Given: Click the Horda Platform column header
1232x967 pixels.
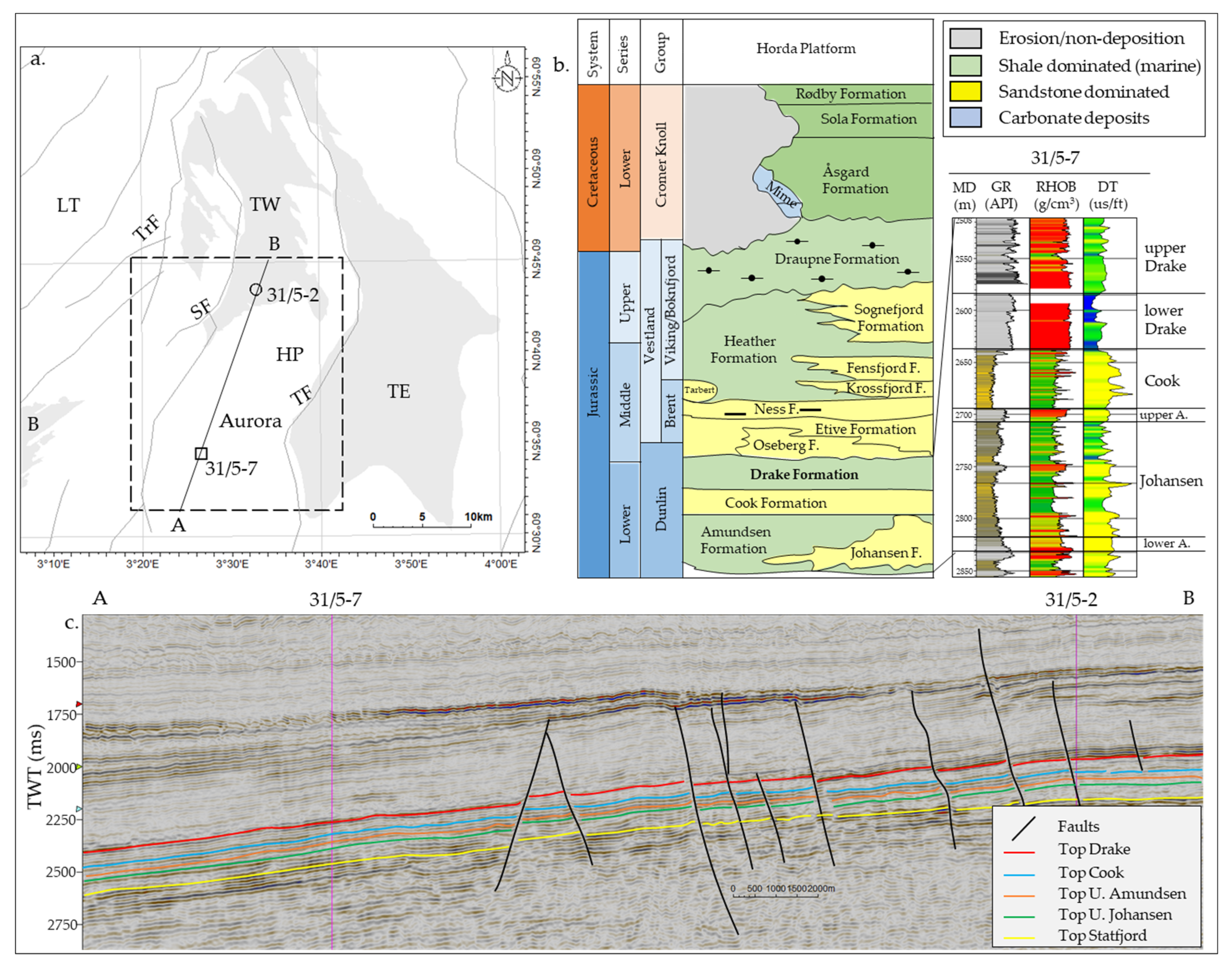Looking at the screenshot, I should 806,49.
